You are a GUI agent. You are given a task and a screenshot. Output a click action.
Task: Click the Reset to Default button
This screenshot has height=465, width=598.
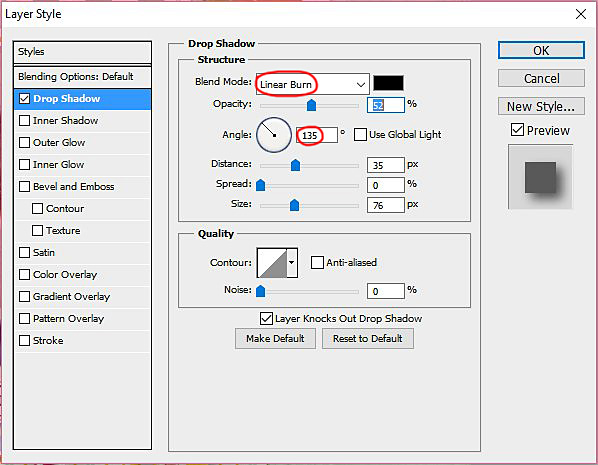click(x=368, y=338)
